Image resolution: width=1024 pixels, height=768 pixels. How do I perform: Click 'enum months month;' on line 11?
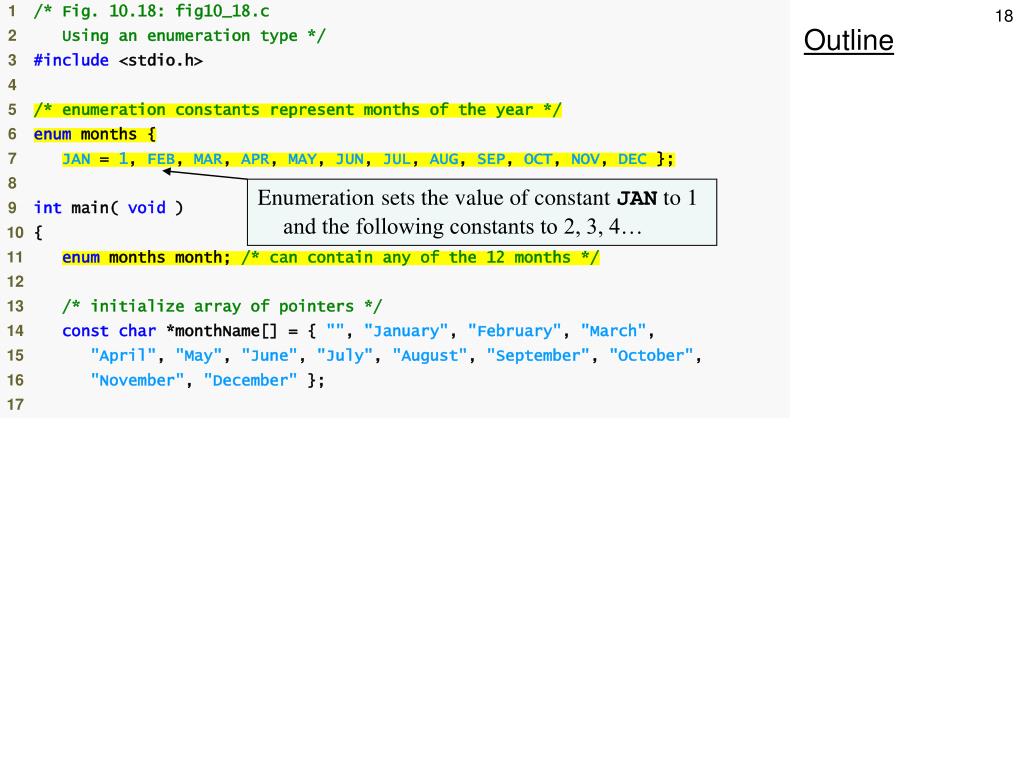pos(146,257)
